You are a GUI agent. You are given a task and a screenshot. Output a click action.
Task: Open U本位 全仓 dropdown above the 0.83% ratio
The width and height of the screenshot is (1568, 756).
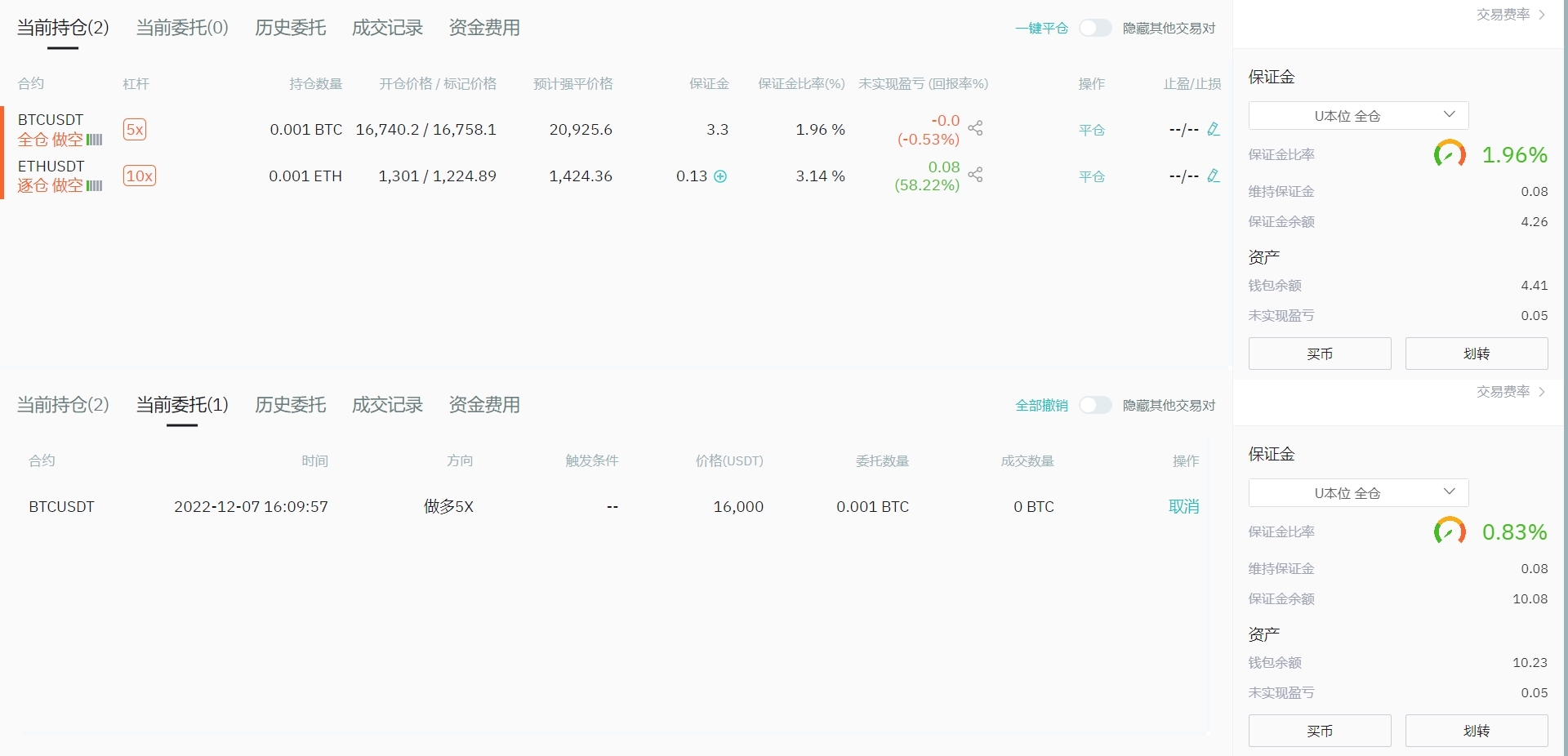pos(1358,493)
